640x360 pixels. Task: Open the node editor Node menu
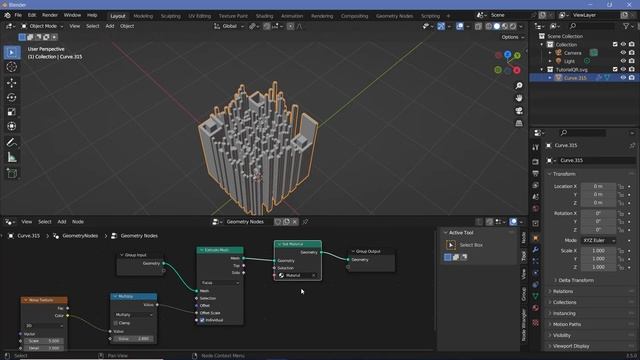coord(78,222)
